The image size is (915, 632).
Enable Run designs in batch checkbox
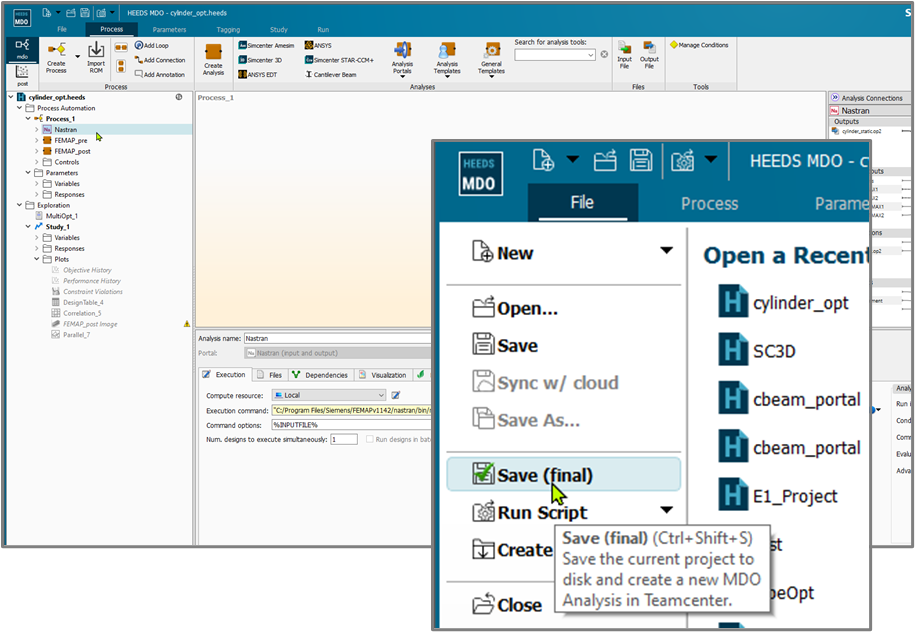point(369,439)
